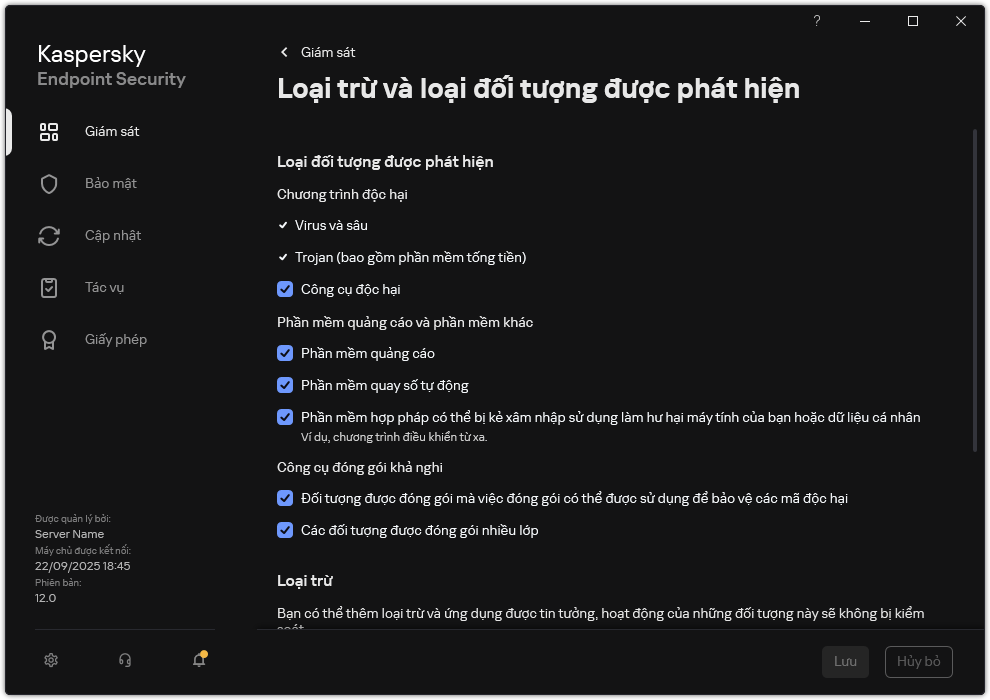Toggle Phần mềm quay số tự động detection
The width and height of the screenshot is (990, 700).
point(285,385)
